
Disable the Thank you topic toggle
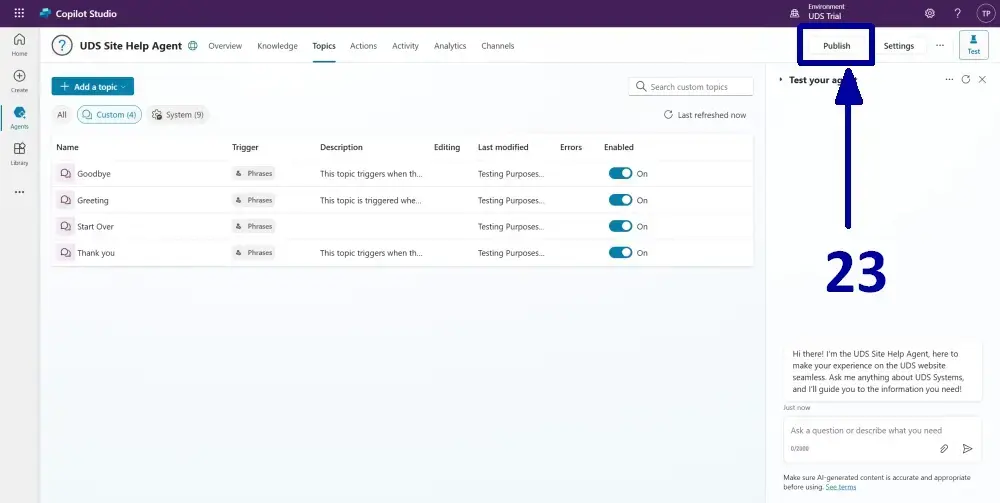click(620, 252)
